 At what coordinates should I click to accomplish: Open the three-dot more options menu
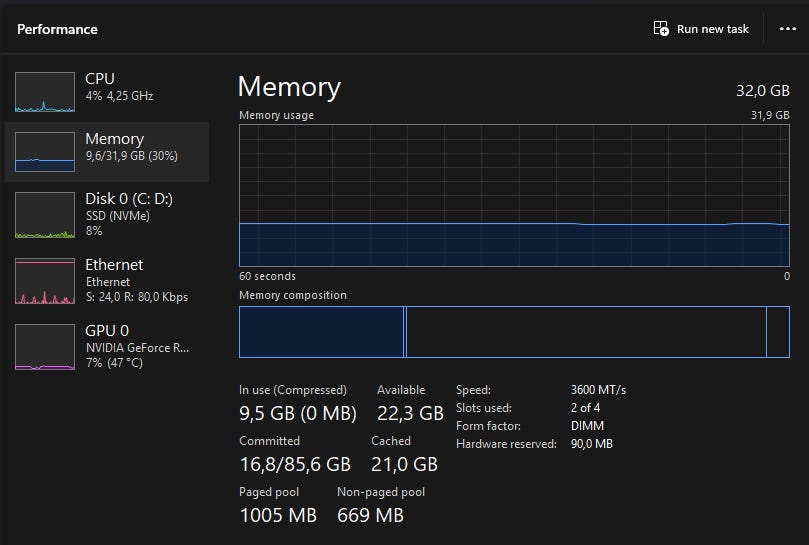(x=787, y=29)
